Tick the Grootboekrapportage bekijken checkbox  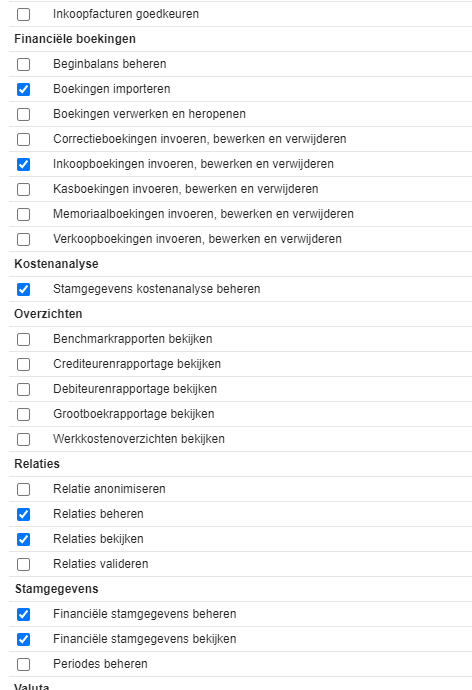[x=23, y=414]
